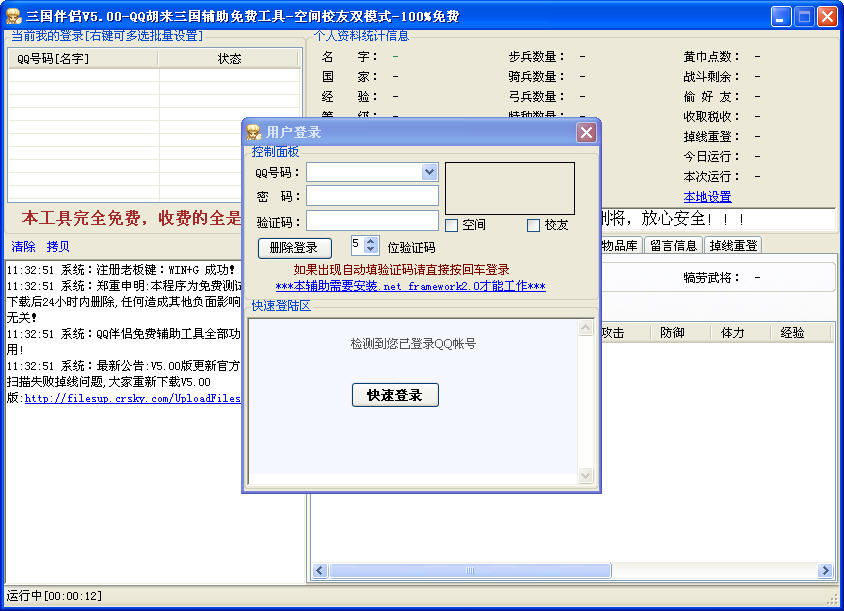The image size is (844, 611).
Task: Click the 密码 password input field
Action: click(x=372, y=196)
